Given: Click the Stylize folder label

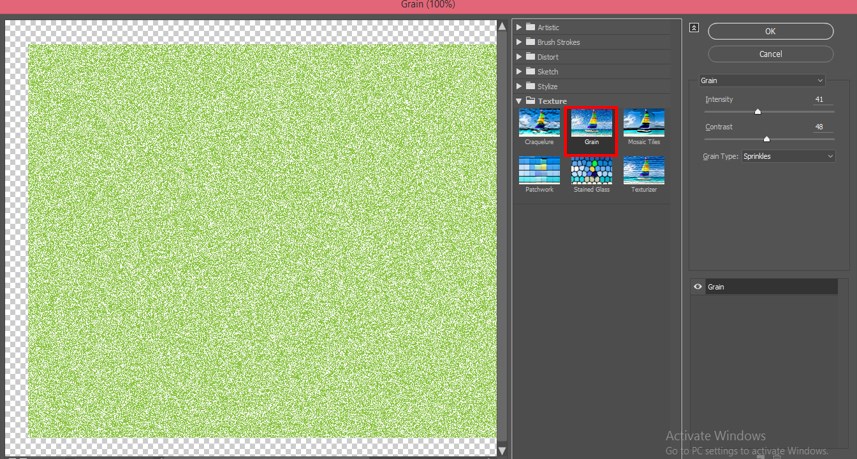Looking at the screenshot, I should coord(547,86).
